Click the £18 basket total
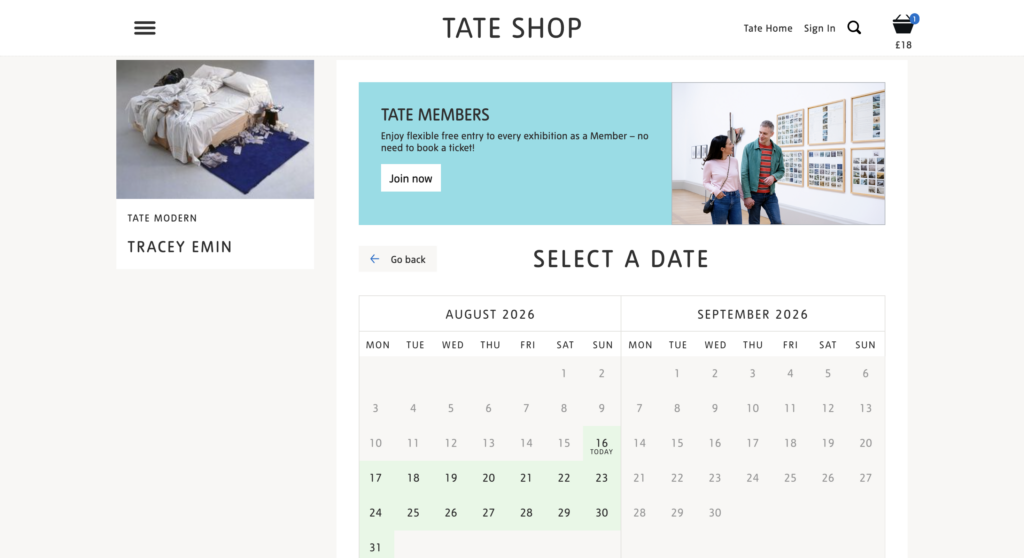The height and width of the screenshot is (558, 1024). (x=903, y=45)
